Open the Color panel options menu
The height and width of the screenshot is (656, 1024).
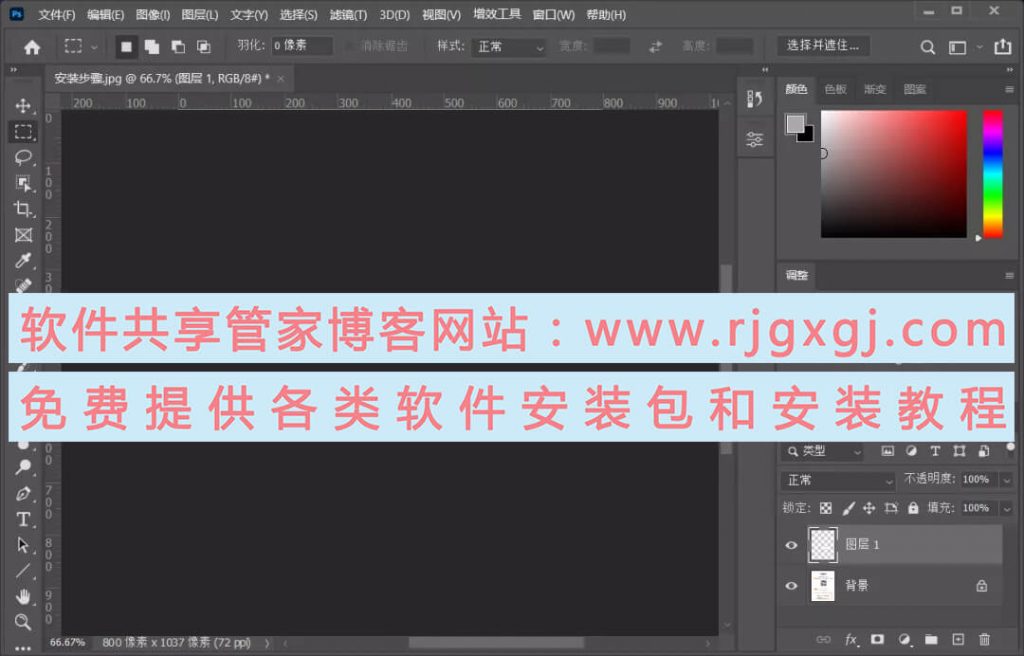pyautogui.click(x=1009, y=90)
